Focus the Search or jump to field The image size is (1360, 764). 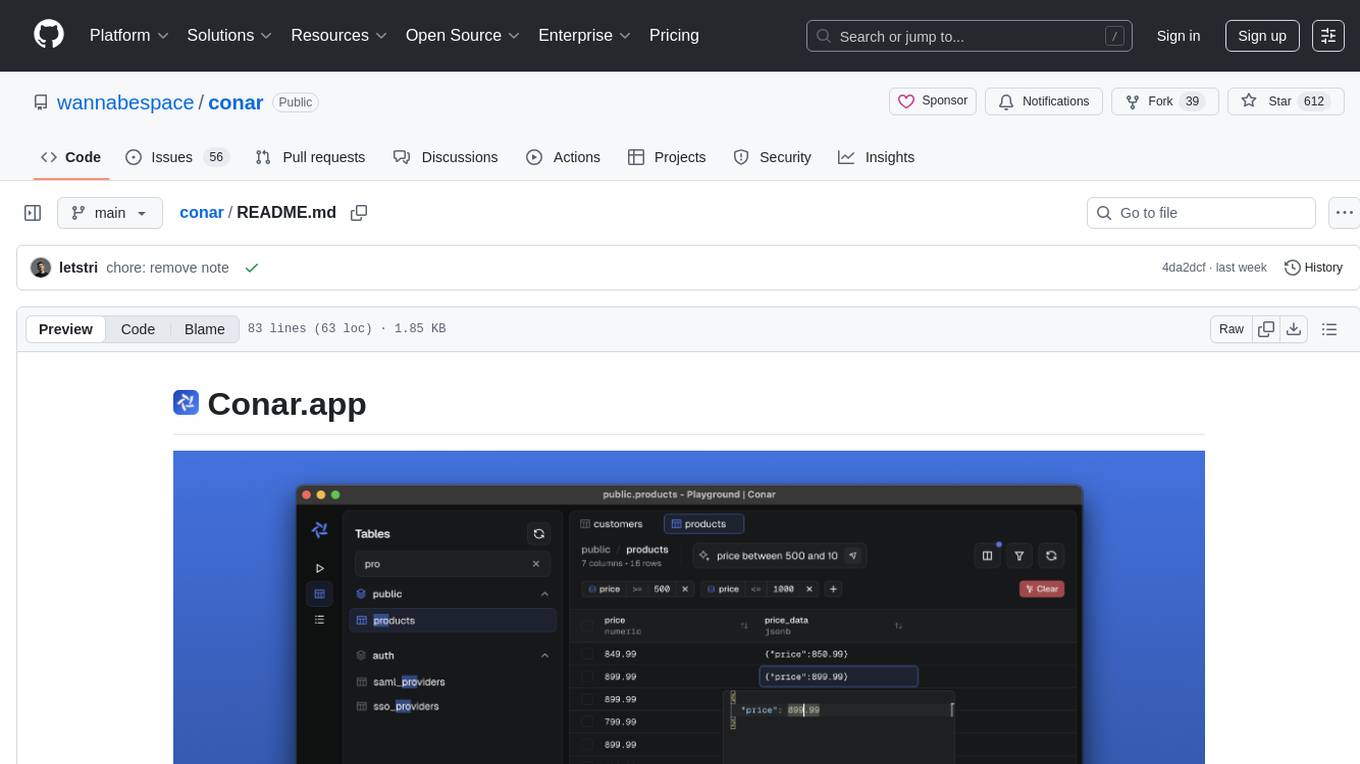point(969,36)
